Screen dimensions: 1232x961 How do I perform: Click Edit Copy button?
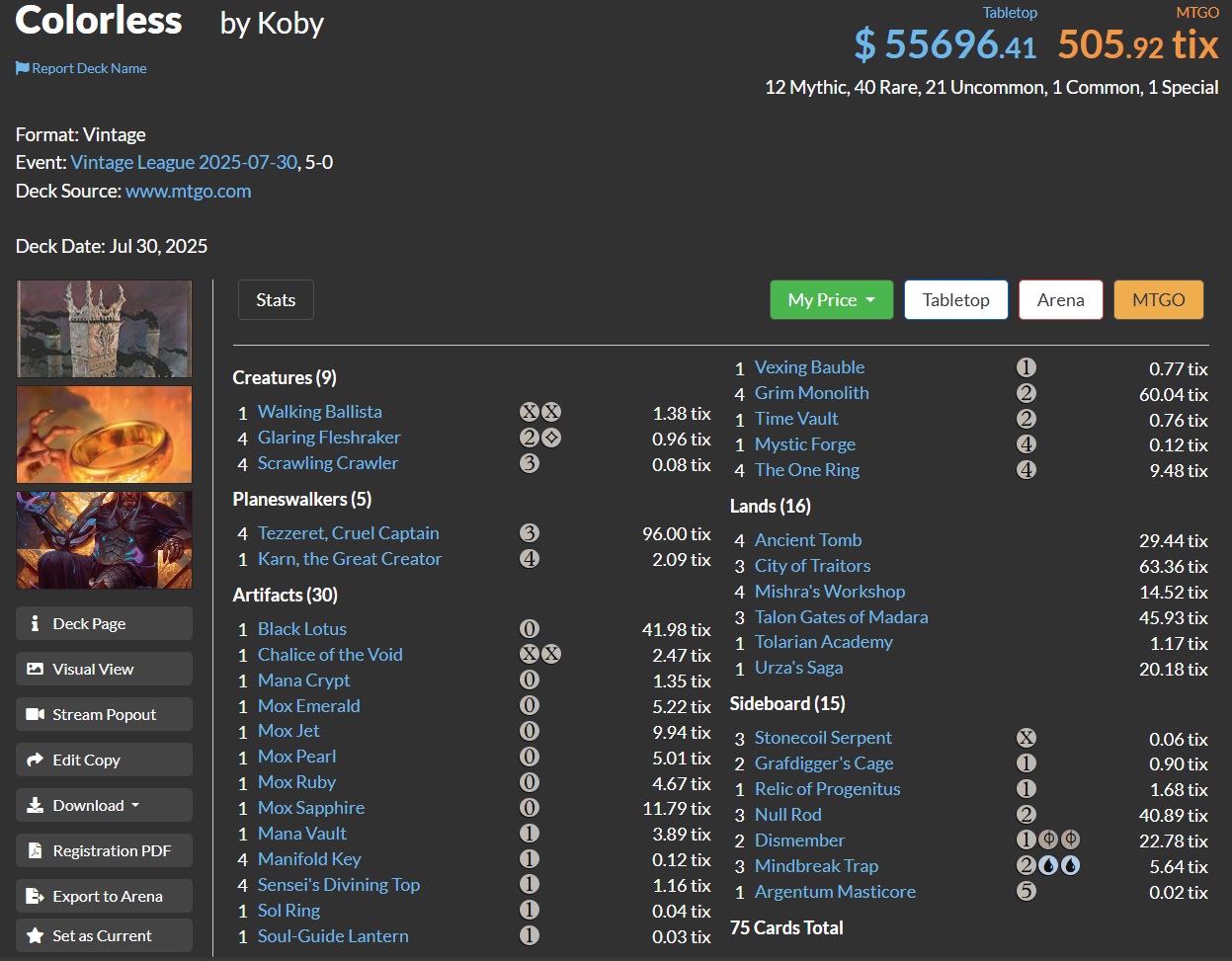pyautogui.click(x=104, y=761)
